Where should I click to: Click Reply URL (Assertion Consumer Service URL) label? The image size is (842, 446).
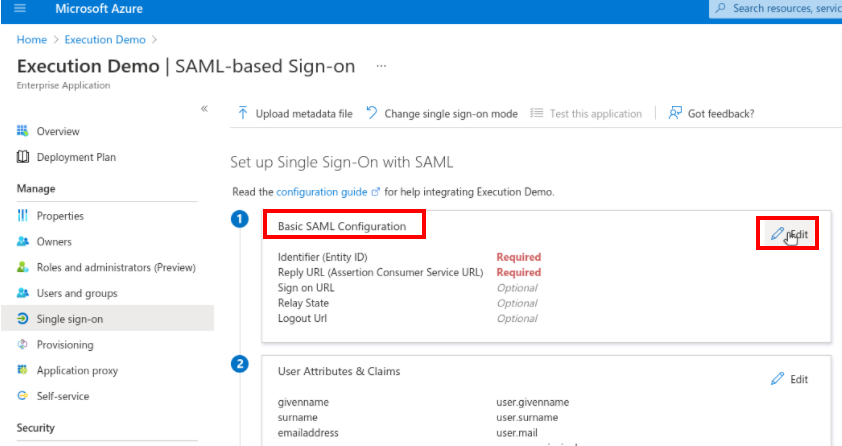[381, 273]
